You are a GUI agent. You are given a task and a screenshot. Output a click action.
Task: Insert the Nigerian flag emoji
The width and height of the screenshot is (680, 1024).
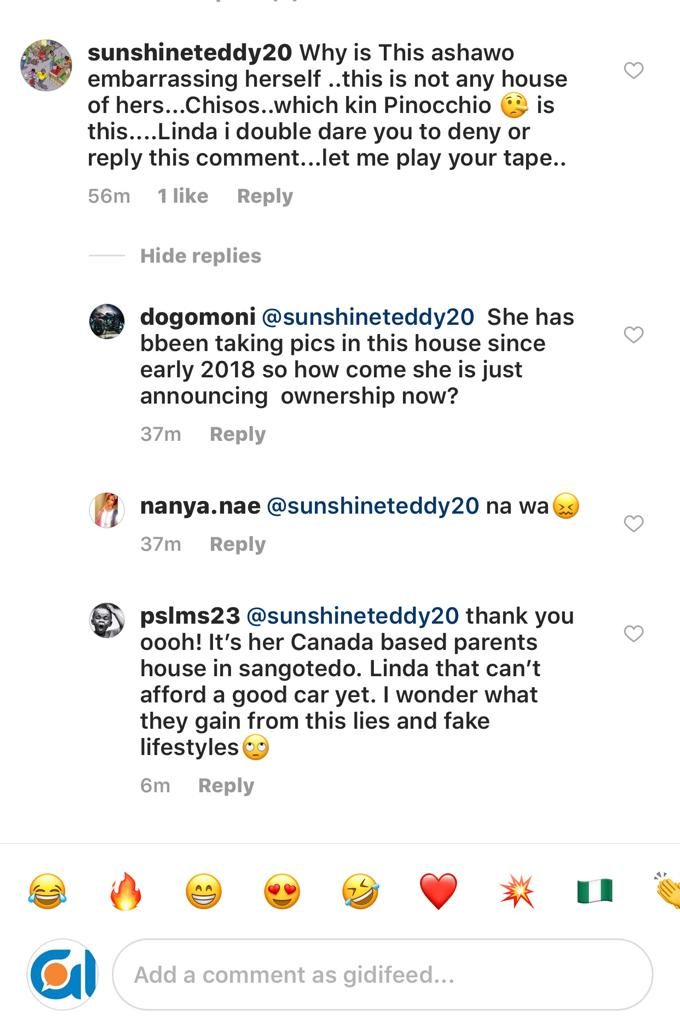point(594,889)
